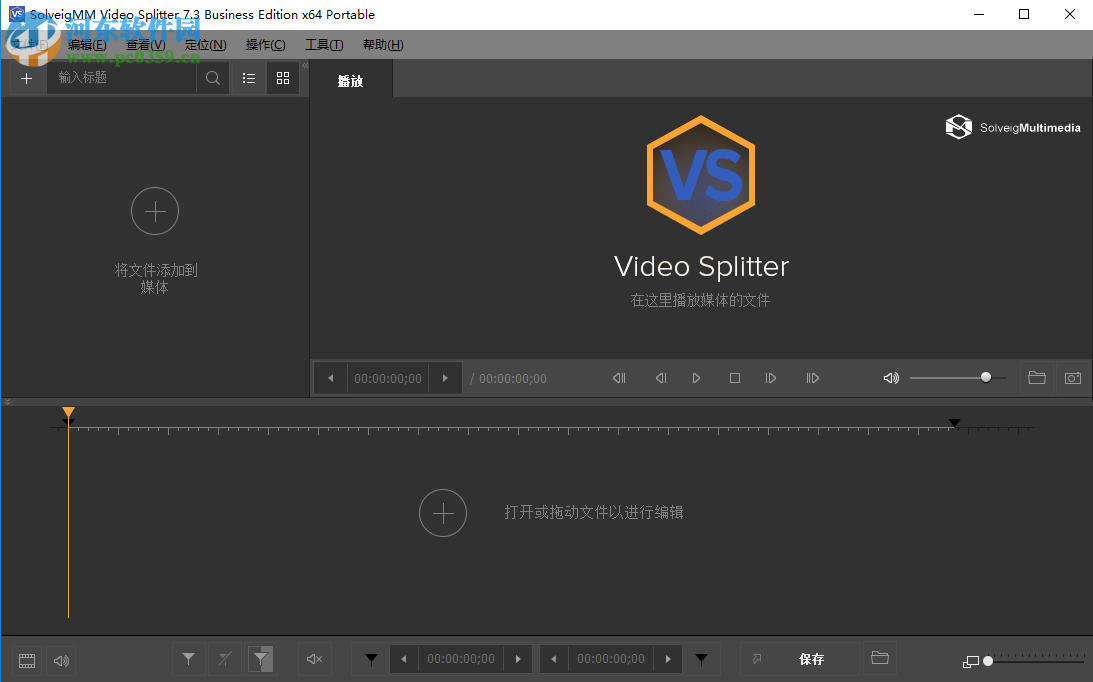Mute player audio via the speaker icon
This screenshot has height=682, width=1093.
pos(890,378)
